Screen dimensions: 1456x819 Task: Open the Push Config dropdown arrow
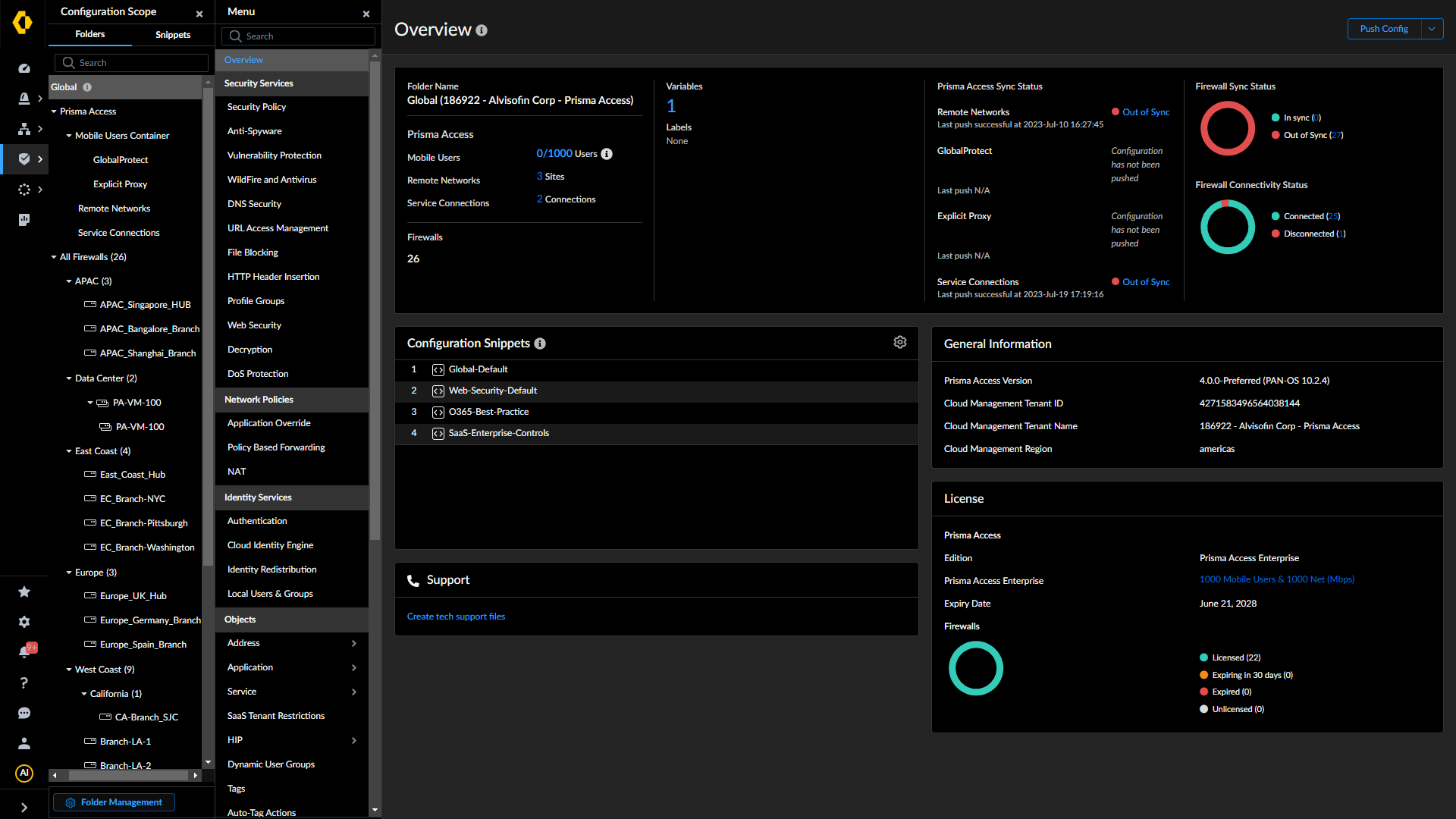[1432, 29]
